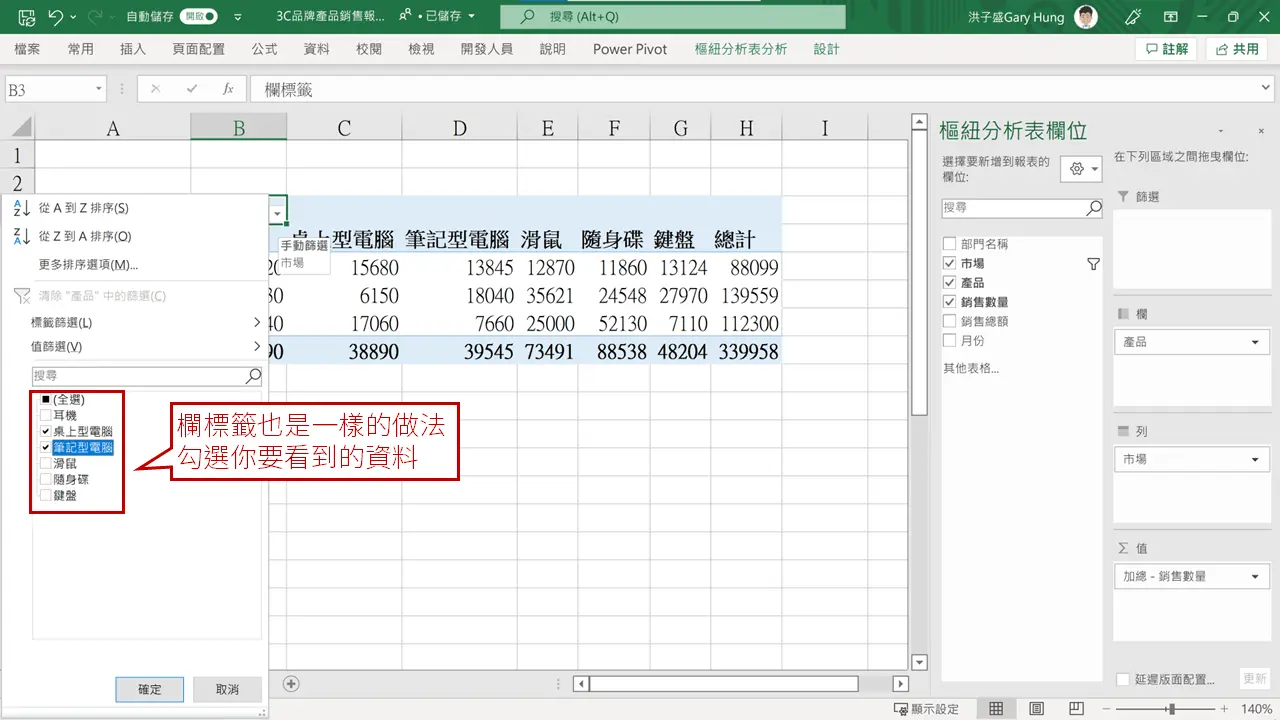Click the 註解 comments button
Screen dimensions: 1280x720
click(1167, 49)
